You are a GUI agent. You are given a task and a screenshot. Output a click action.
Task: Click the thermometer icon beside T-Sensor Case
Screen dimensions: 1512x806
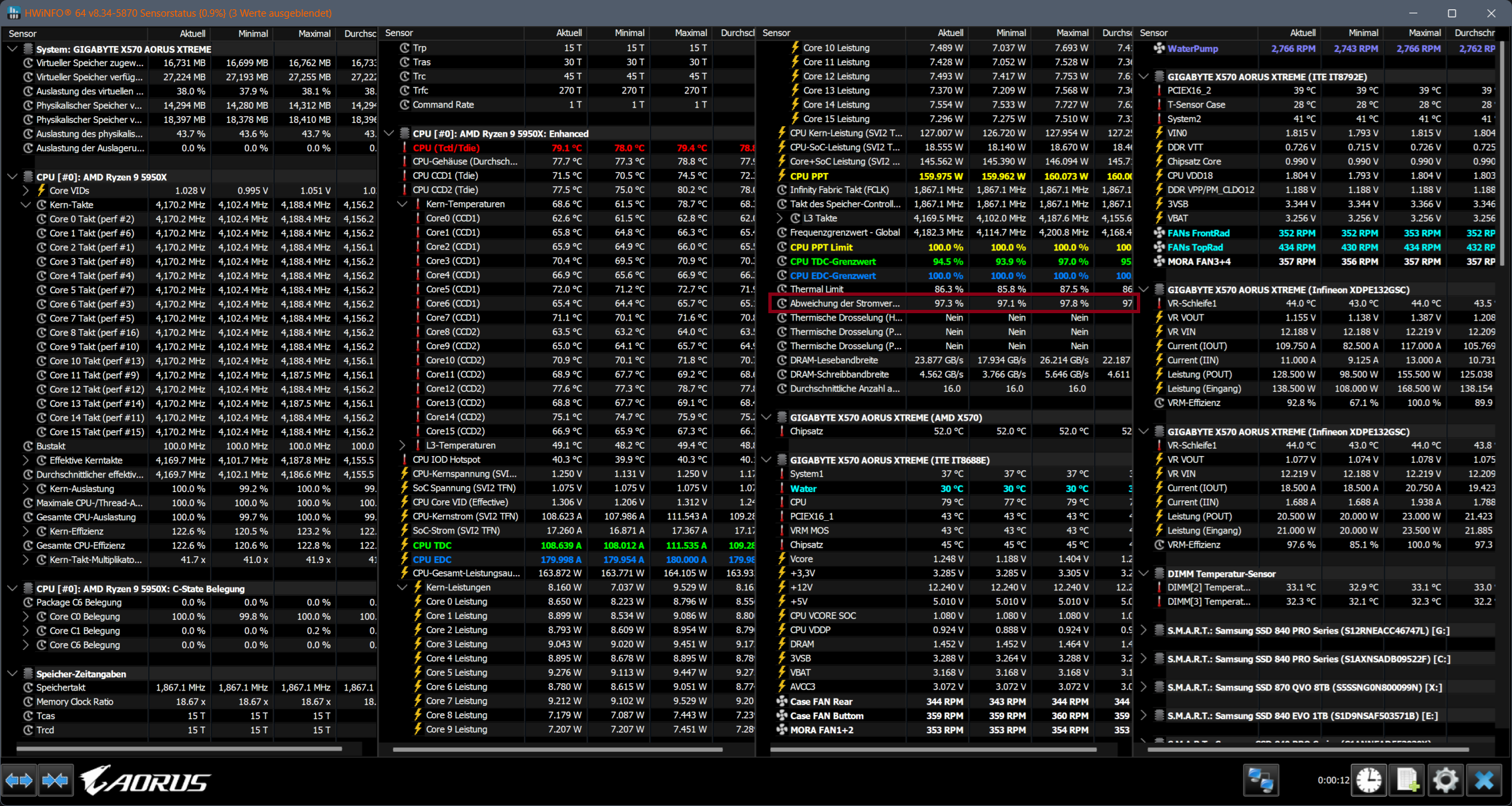(x=1159, y=105)
